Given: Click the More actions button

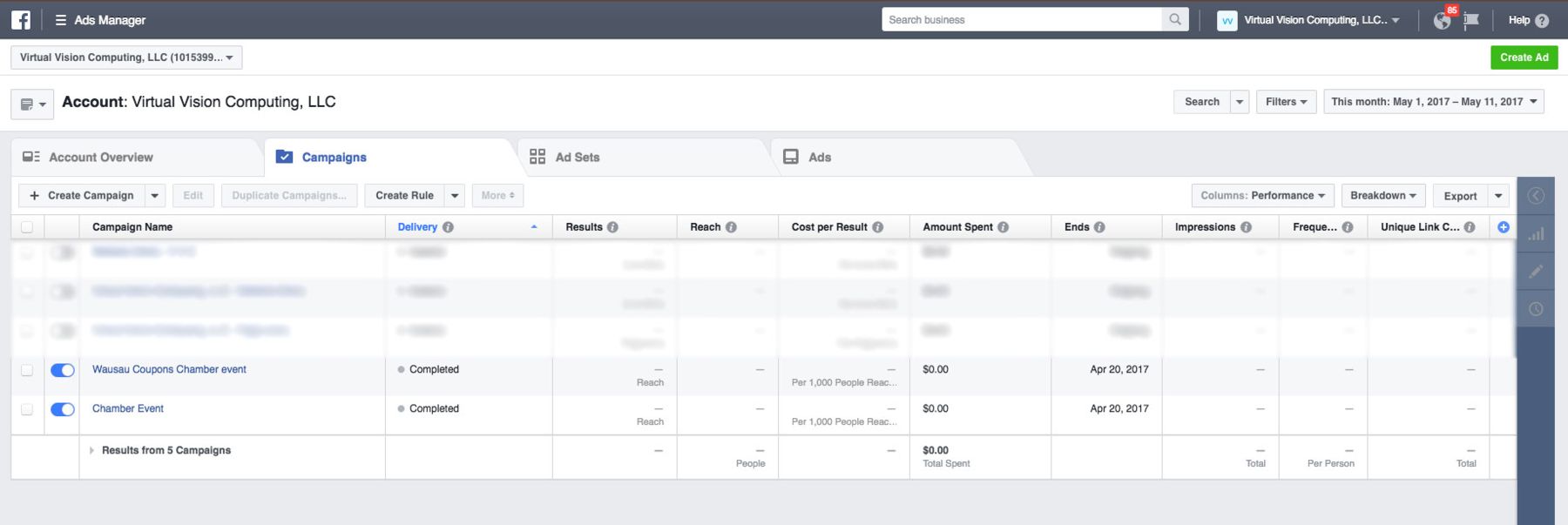Looking at the screenshot, I should click(x=498, y=196).
